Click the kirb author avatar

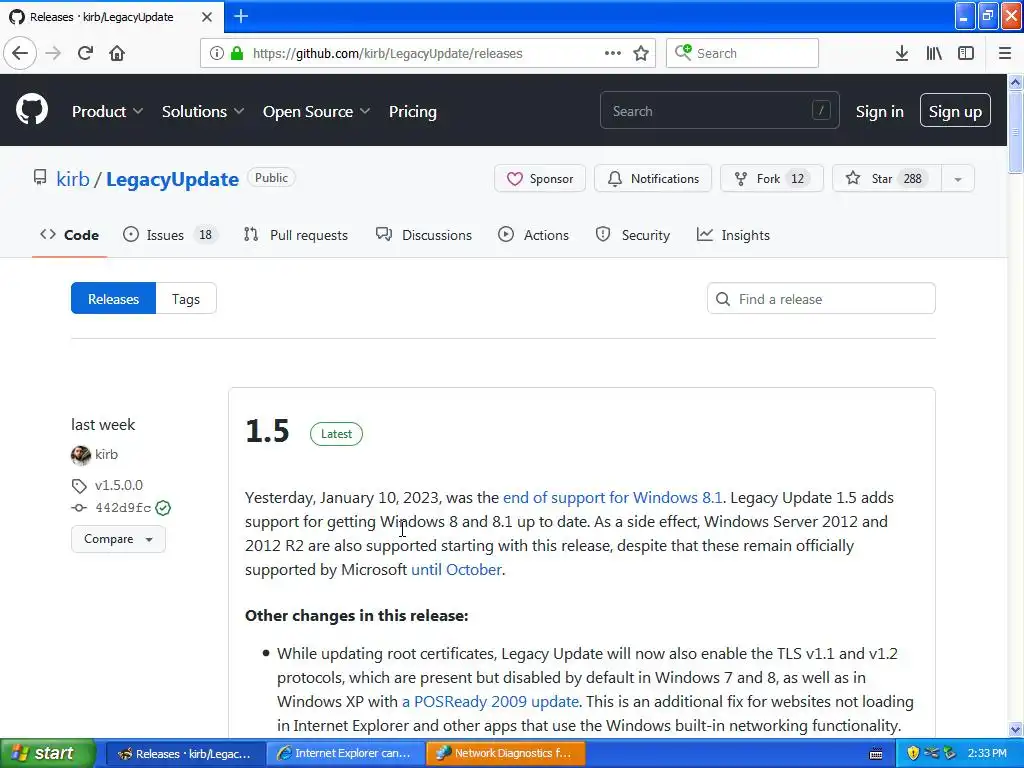[81, 455]
